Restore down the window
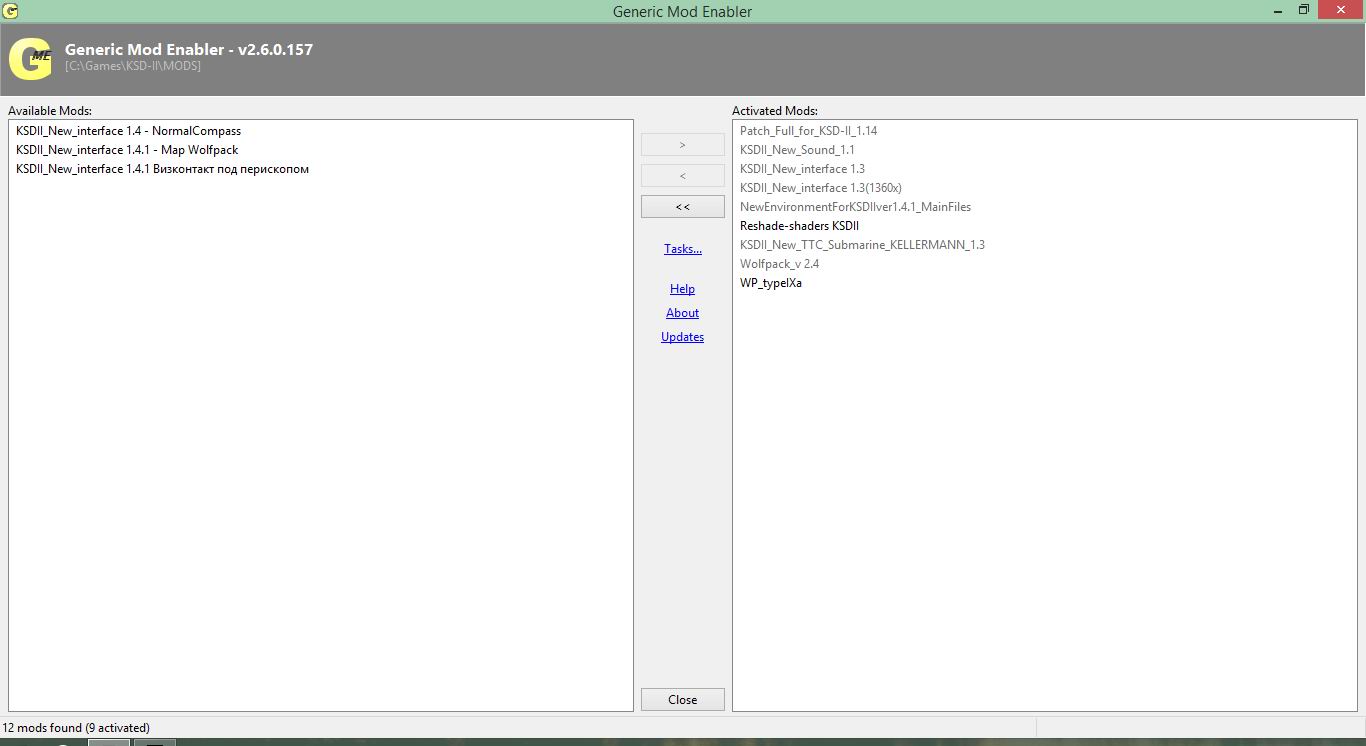Viewport: 1366px width, 746px height. 1304,11
